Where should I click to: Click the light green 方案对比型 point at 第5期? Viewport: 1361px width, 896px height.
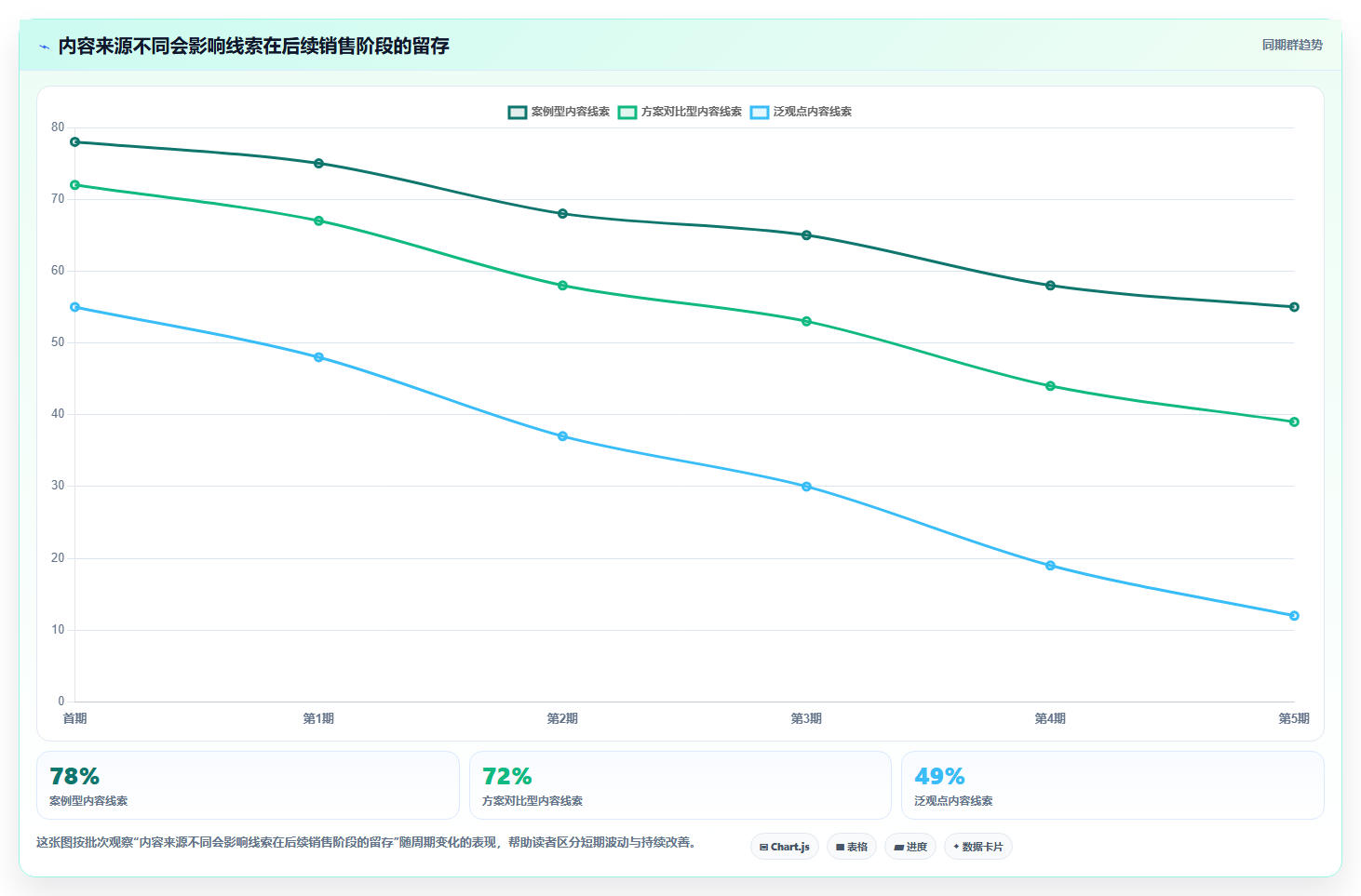click(x=1294, y=422)
